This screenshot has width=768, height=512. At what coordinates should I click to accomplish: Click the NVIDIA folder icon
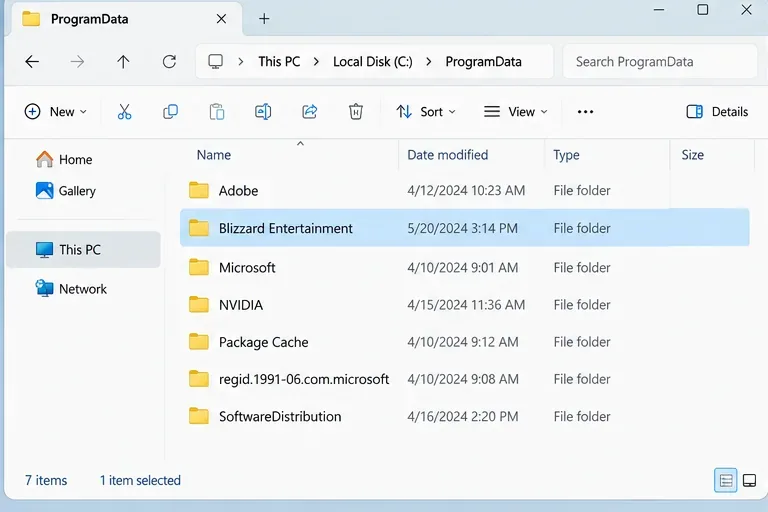click(199, 305)
